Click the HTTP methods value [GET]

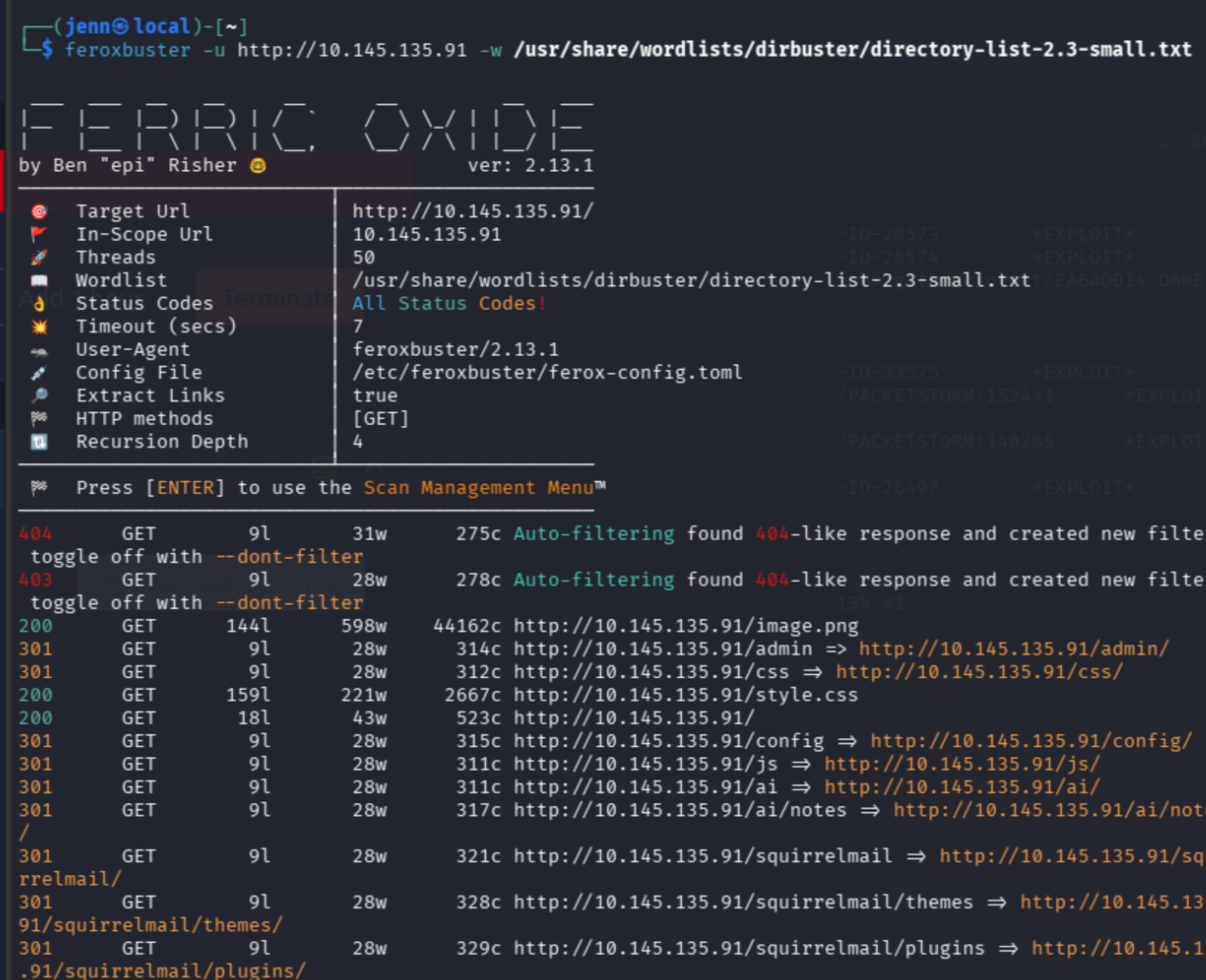(381, 419)
